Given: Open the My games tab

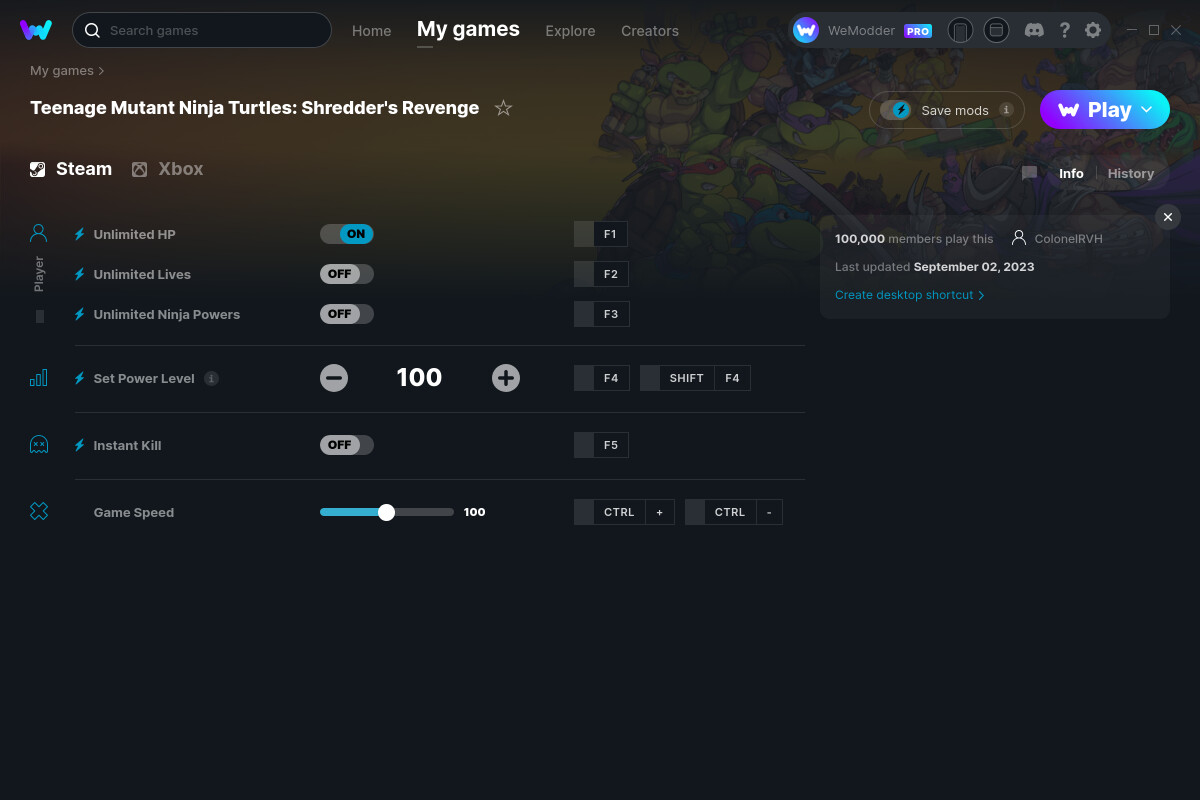Looking at the screenshot, I should point(468,30).
